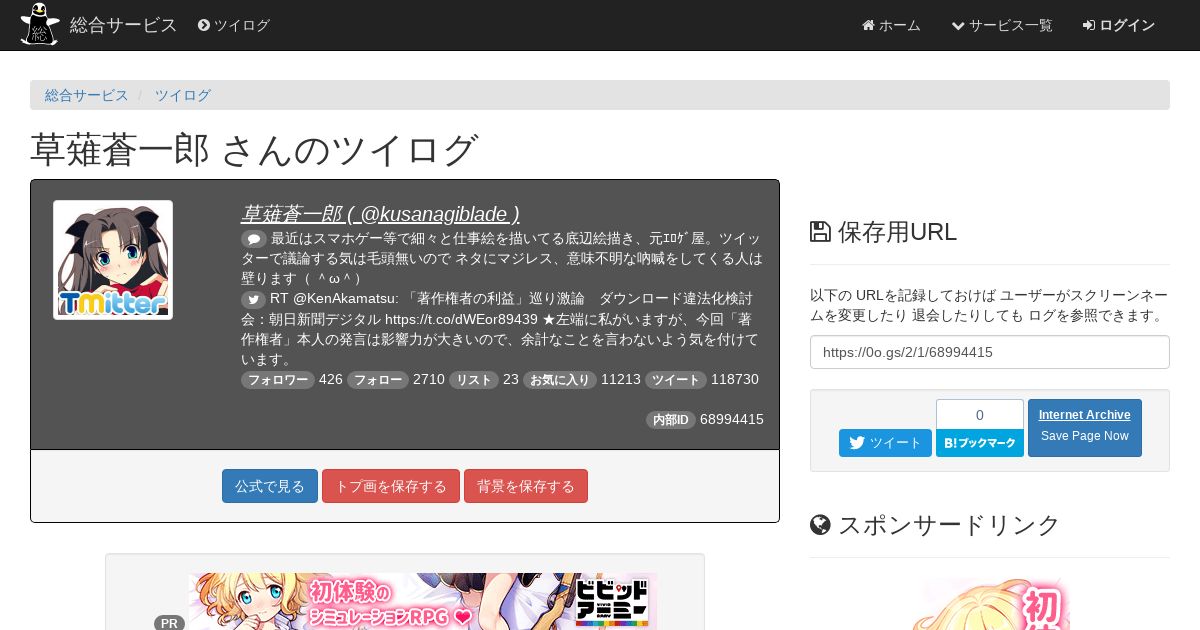The width and height of the screenshot is (1200, 630).
Task: Open 総合サービス breadcrumb link
Action: [87, 95]
